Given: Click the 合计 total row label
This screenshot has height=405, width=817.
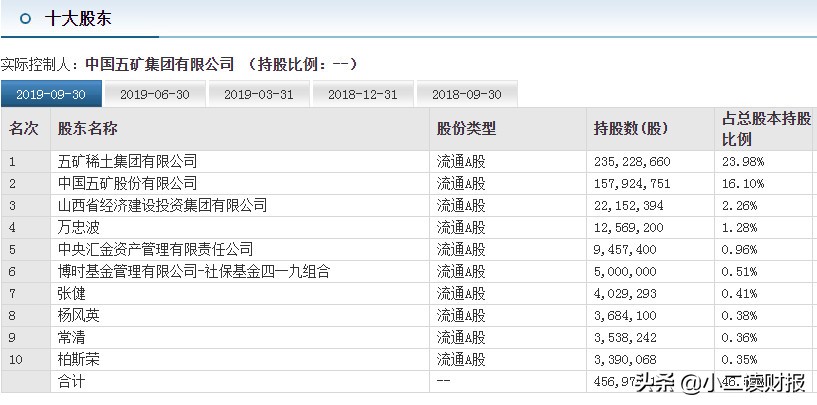Looking at the screenshot, I should click(x=71, y=382).
